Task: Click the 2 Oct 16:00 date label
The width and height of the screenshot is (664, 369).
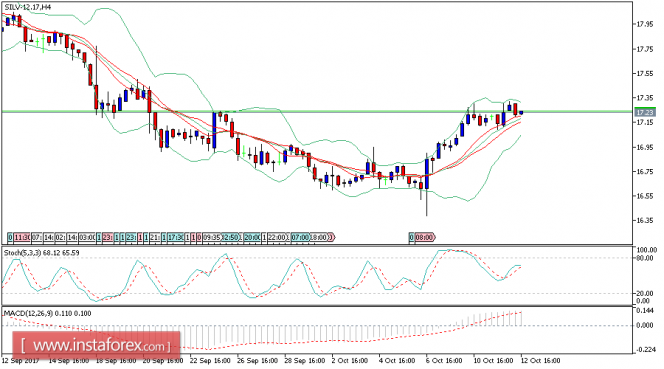Action: coord(351,361)
